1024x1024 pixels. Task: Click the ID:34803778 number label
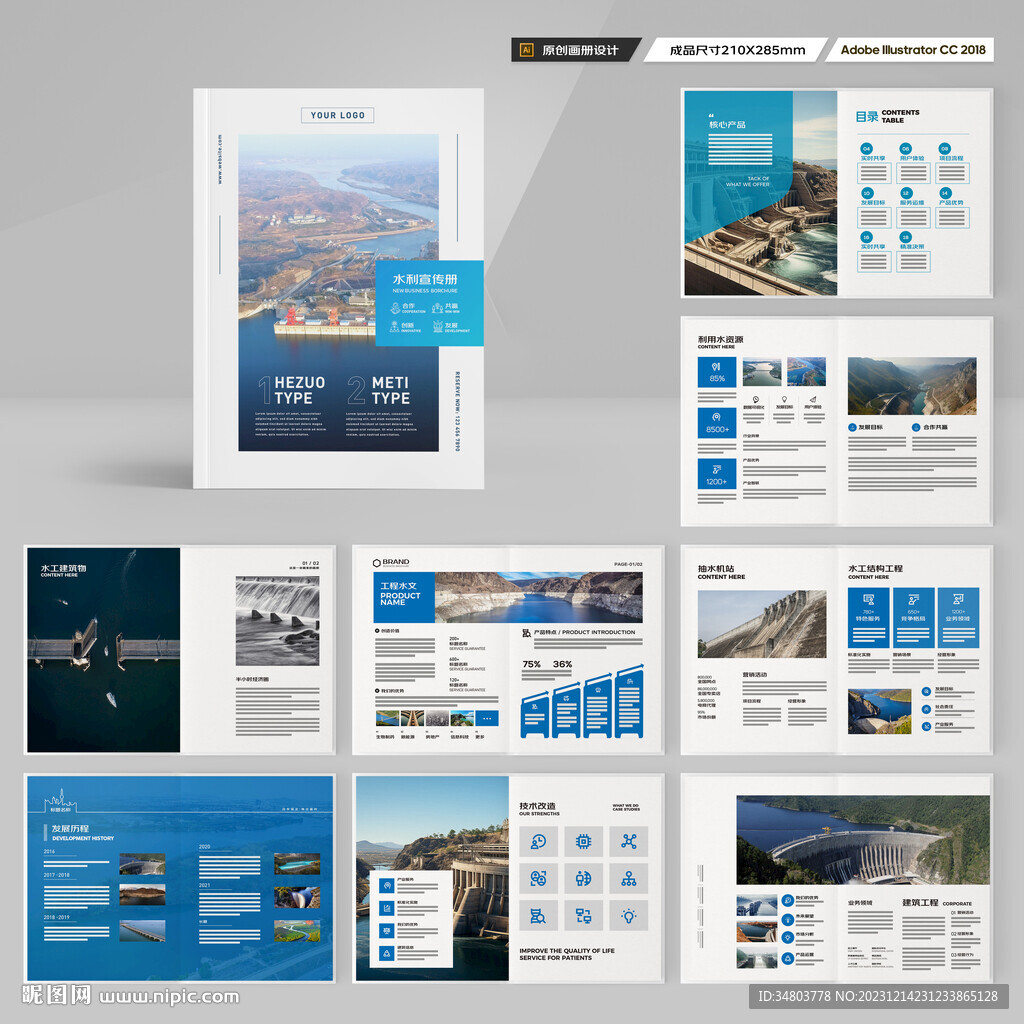[794, 996]
